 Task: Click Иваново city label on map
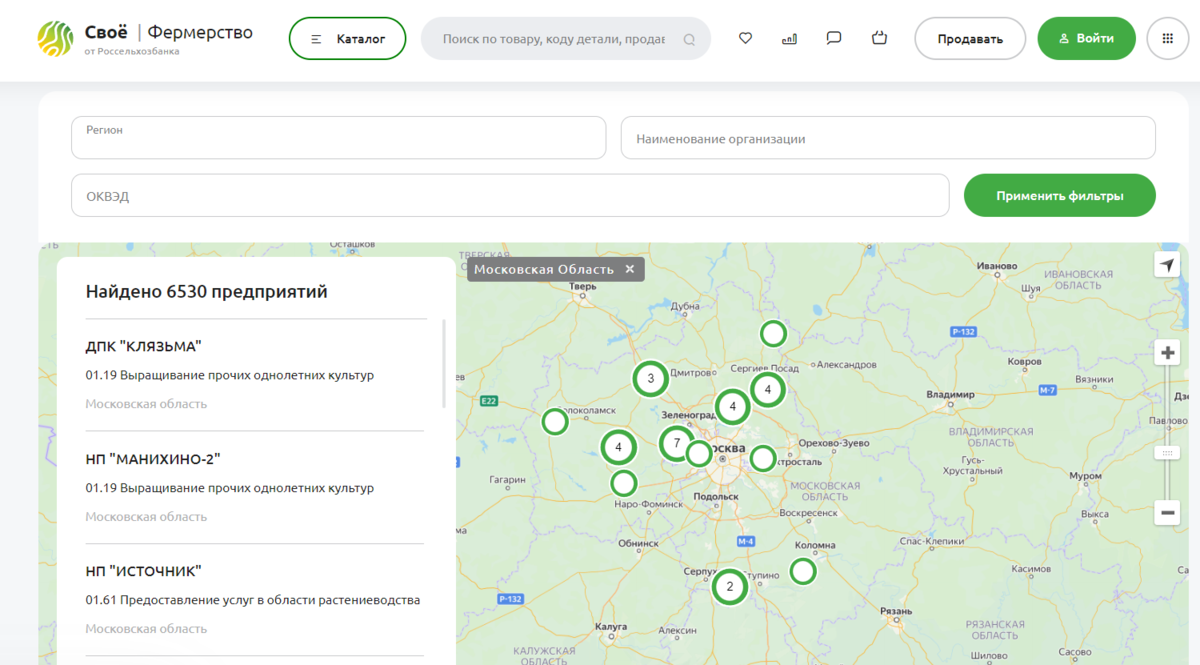pos(996,266)
